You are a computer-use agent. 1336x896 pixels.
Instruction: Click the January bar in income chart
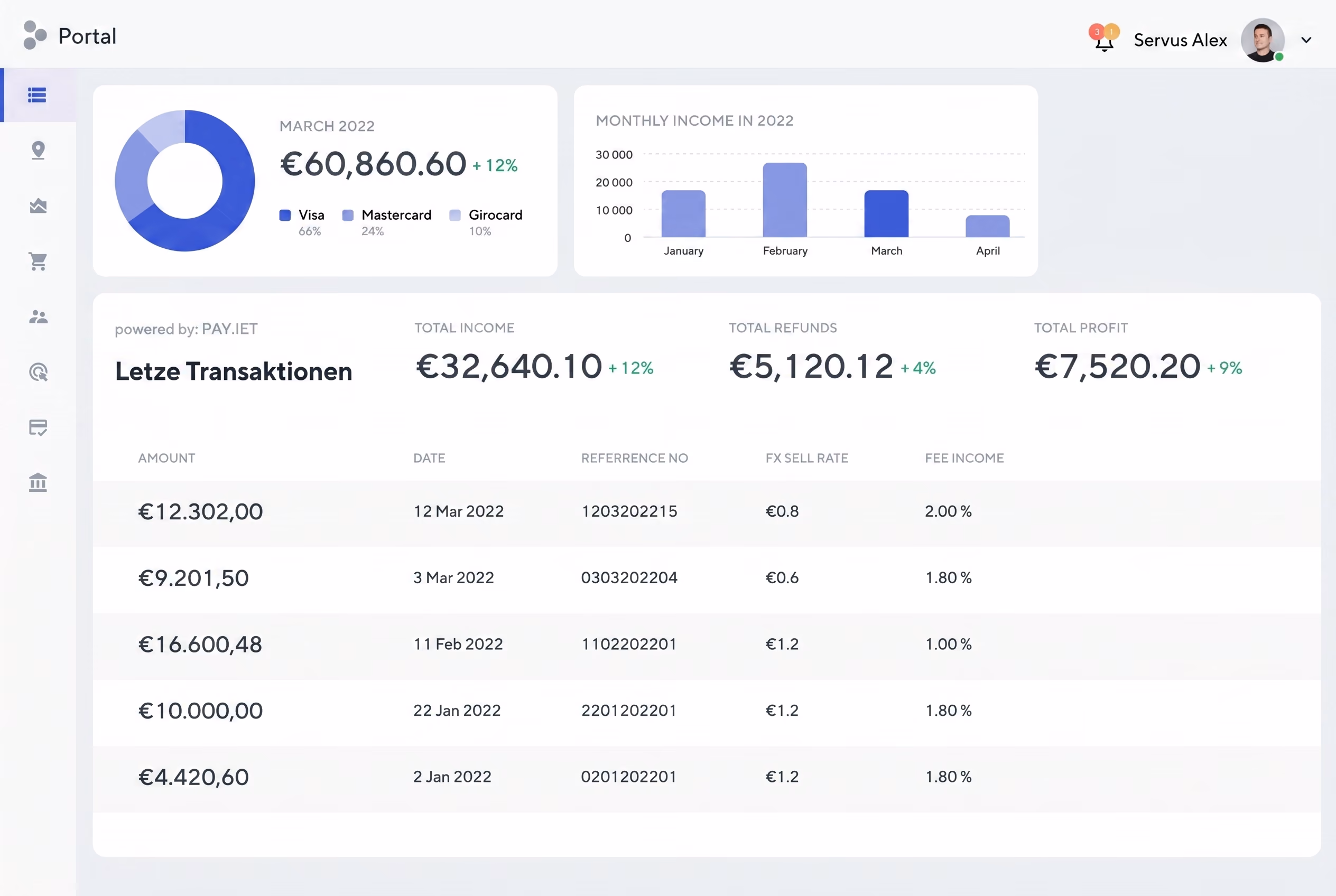click(x=683, y=213)
